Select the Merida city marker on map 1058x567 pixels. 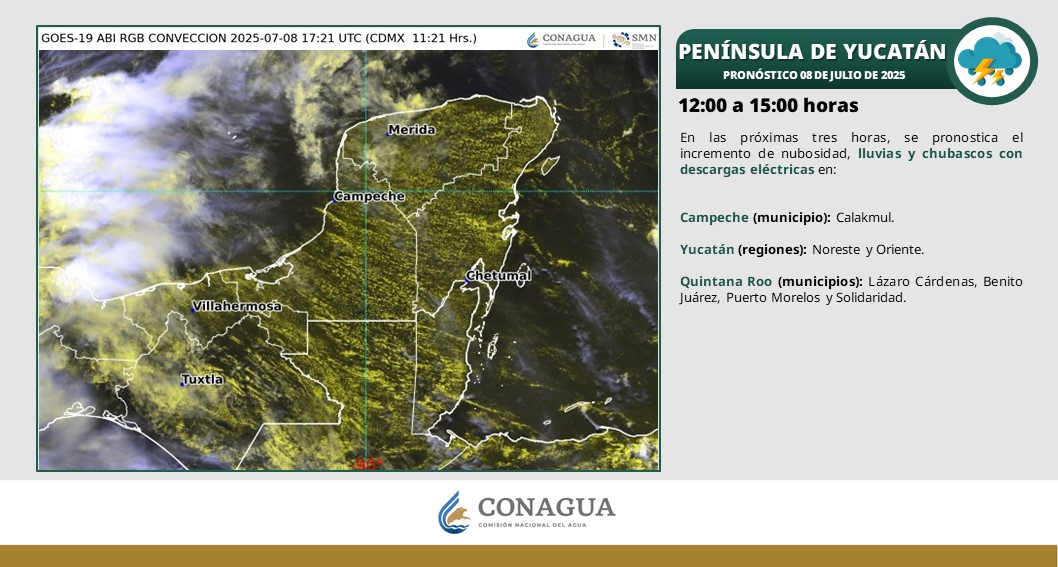pos(389,130)
